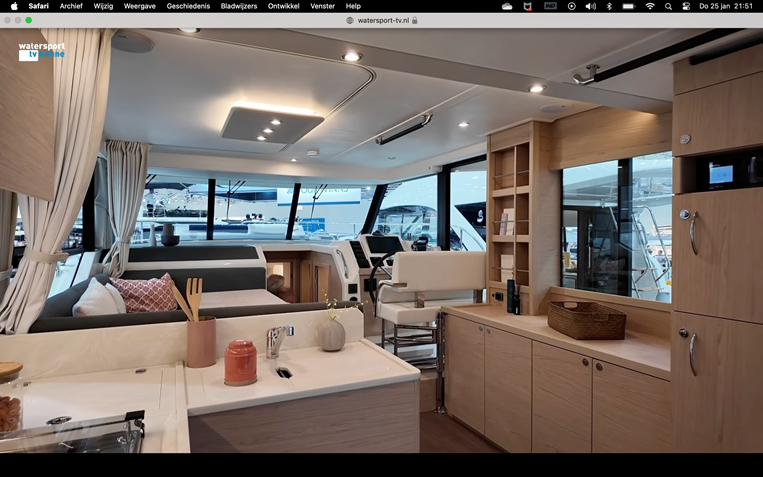Open the Ontwikkel menu
This screenshot has height=477, width=763.
pyautogui.click(x=284, y=6)
